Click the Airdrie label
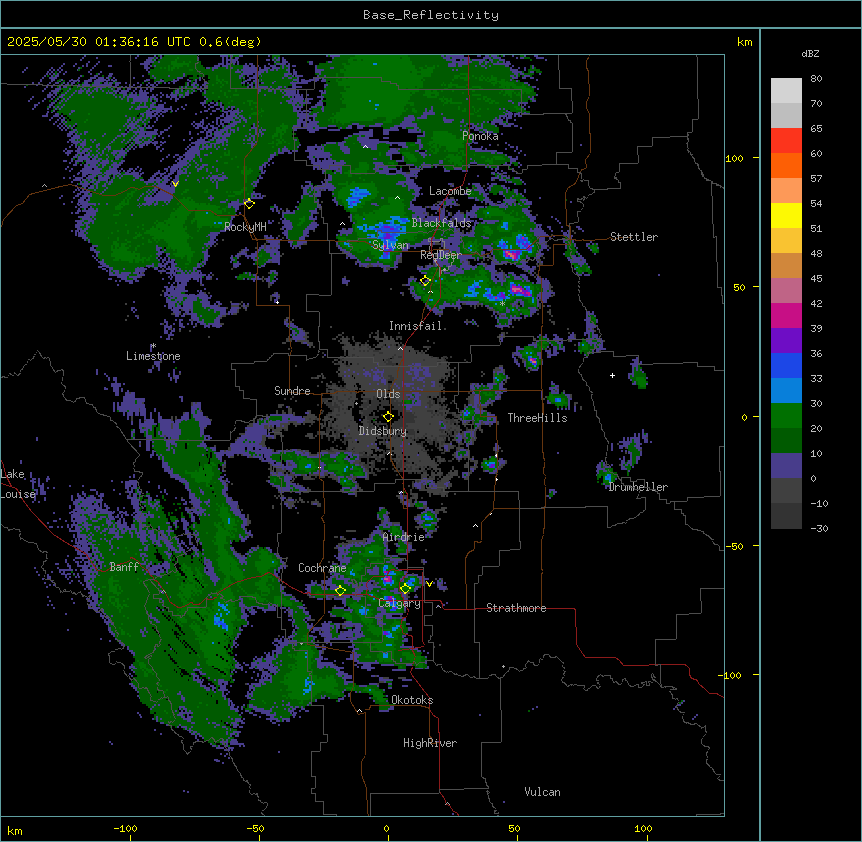Image resolution: width=862 pixels, height=842 pixels. (x=404, y=537)
